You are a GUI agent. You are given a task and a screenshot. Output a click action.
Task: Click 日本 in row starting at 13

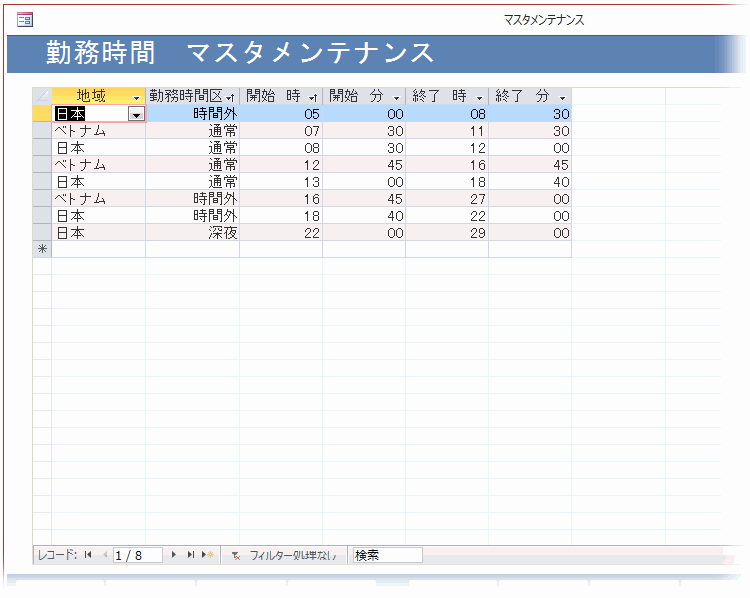pyautogui.click(x=99, y=182)
